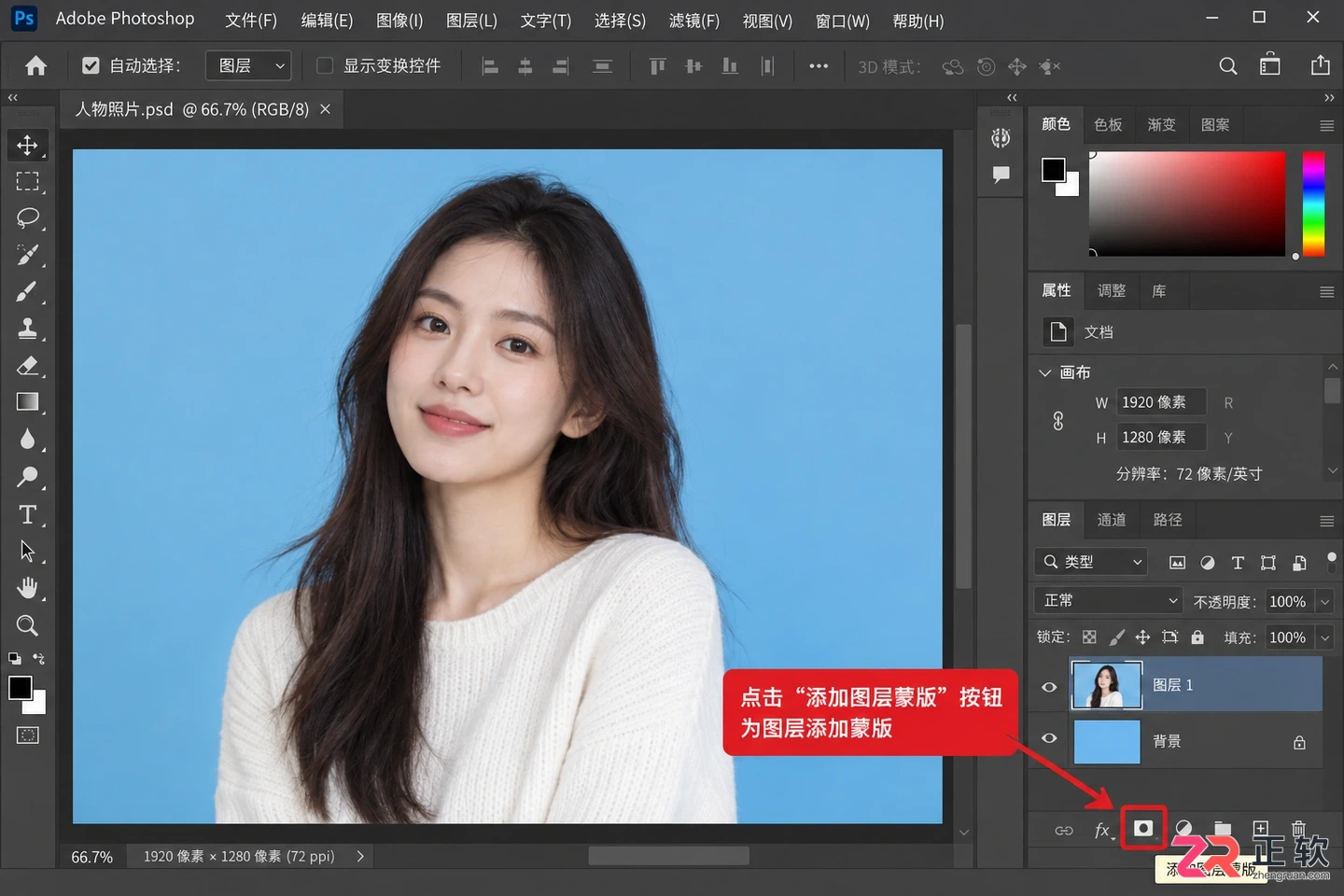Select the Gradient tool
This screenshot has width=1344, height=896.
27,402
